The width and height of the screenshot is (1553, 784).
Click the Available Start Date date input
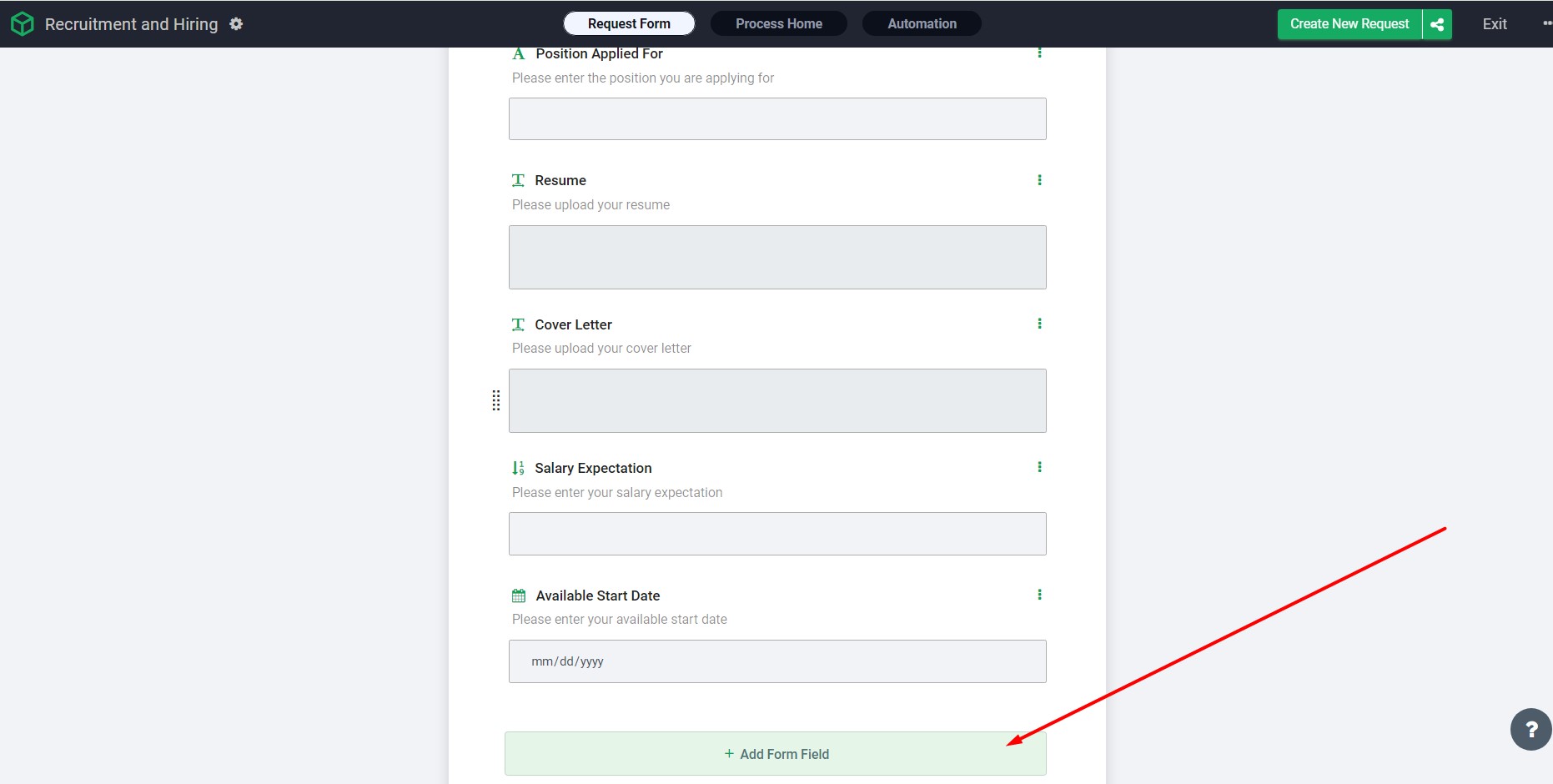pyautogui.click(x=777, y=661)
